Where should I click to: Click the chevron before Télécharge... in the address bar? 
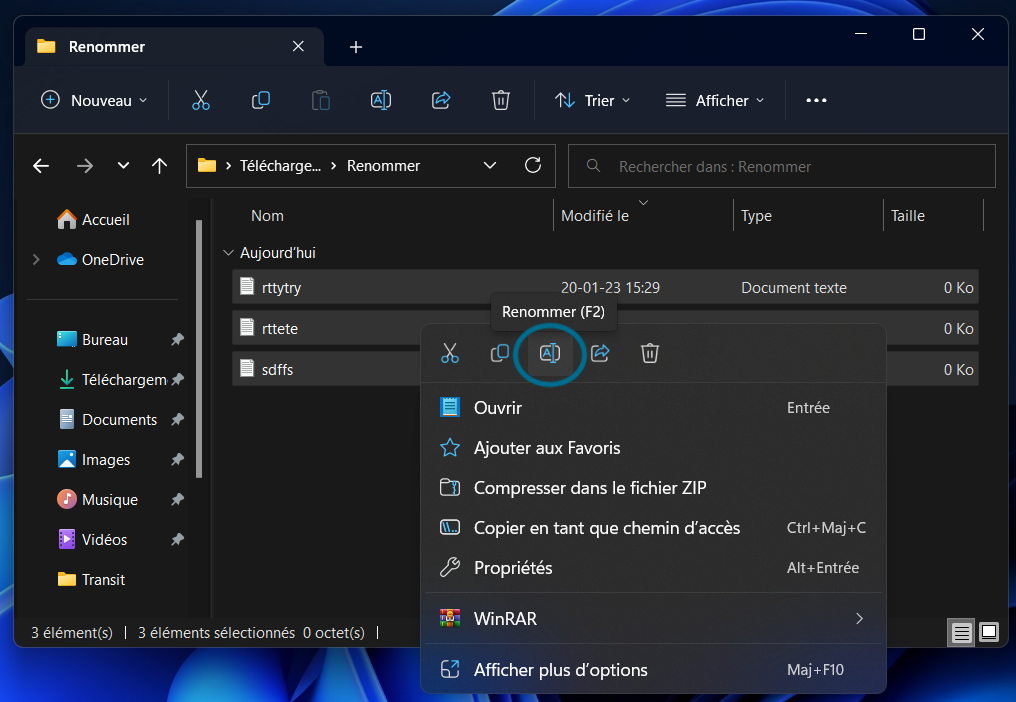point(228,166)
